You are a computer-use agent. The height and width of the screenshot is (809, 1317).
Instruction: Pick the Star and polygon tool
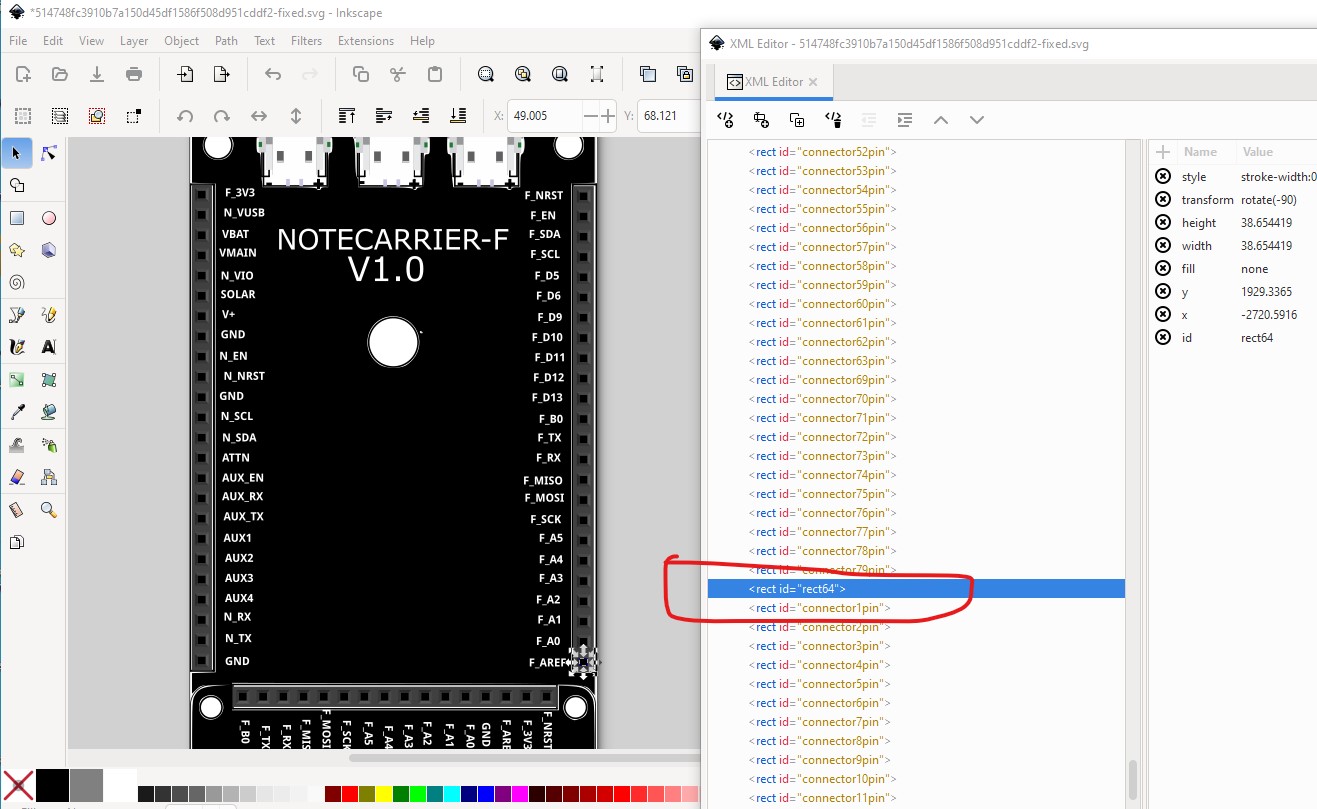(17, 250)
